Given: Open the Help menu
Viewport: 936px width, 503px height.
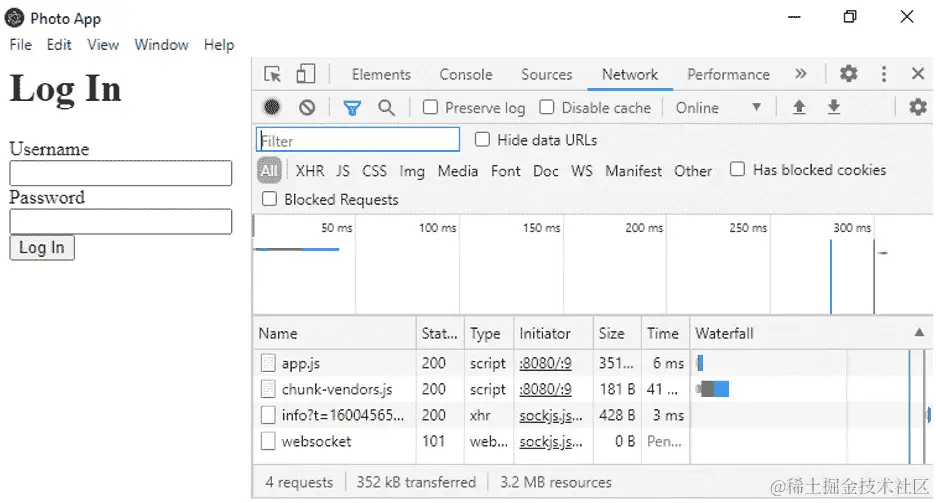Looking at the screenshot, I should pos(219,45).
